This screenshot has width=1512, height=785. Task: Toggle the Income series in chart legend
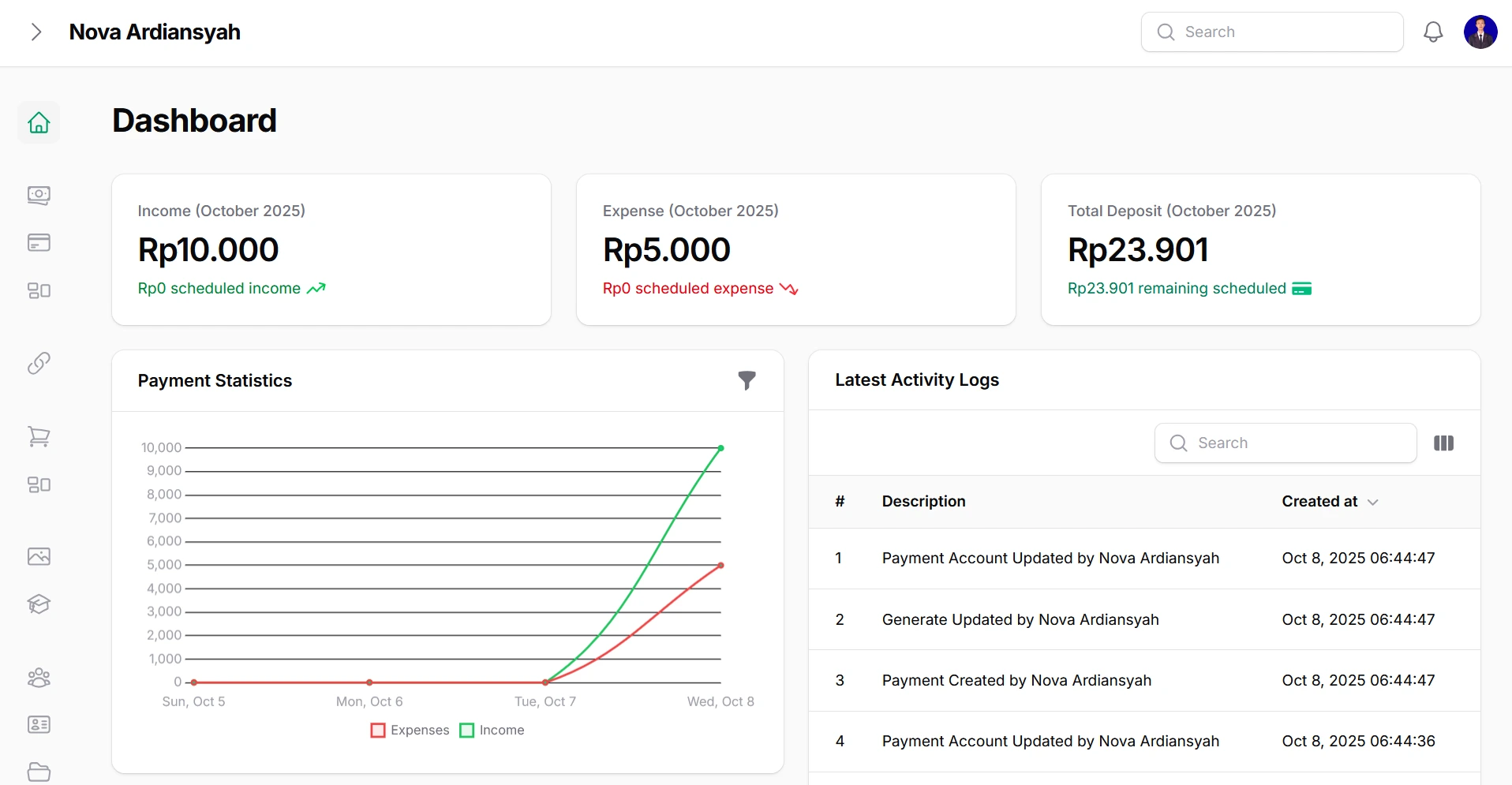point(492,731)
